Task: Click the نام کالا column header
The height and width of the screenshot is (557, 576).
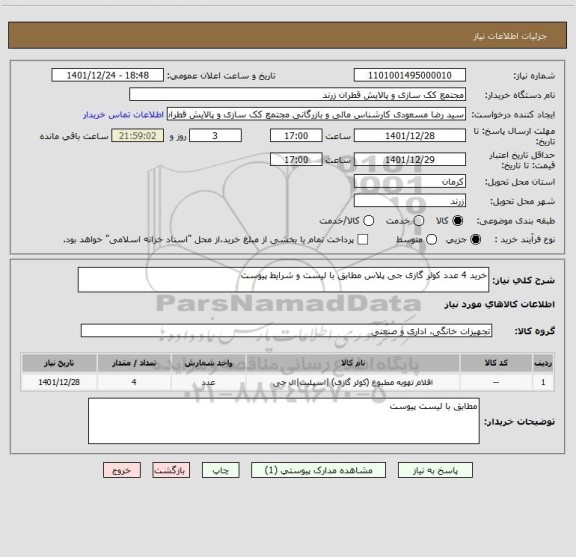Action: click(353, 363)
